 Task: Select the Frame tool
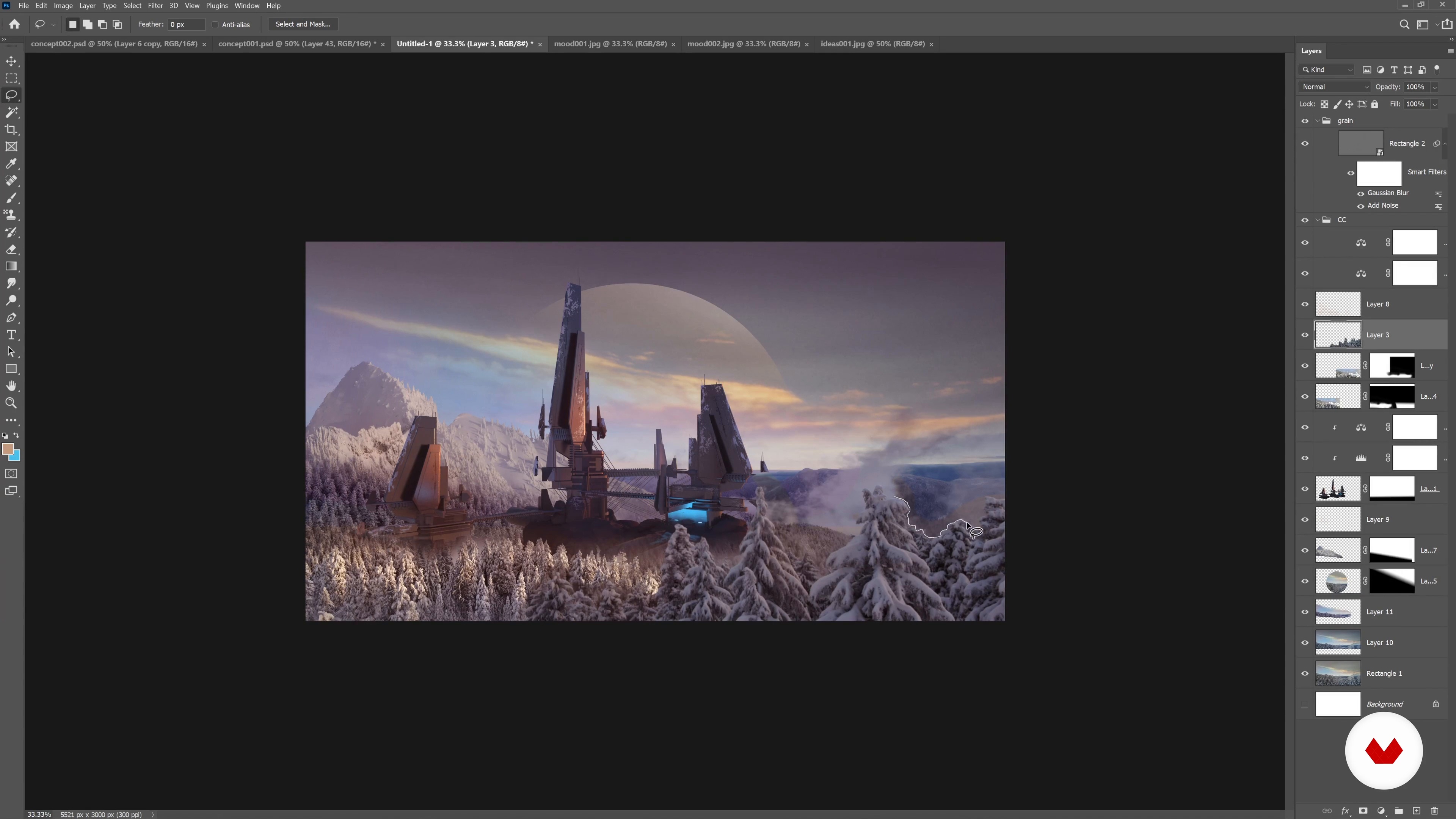(11, 146)
